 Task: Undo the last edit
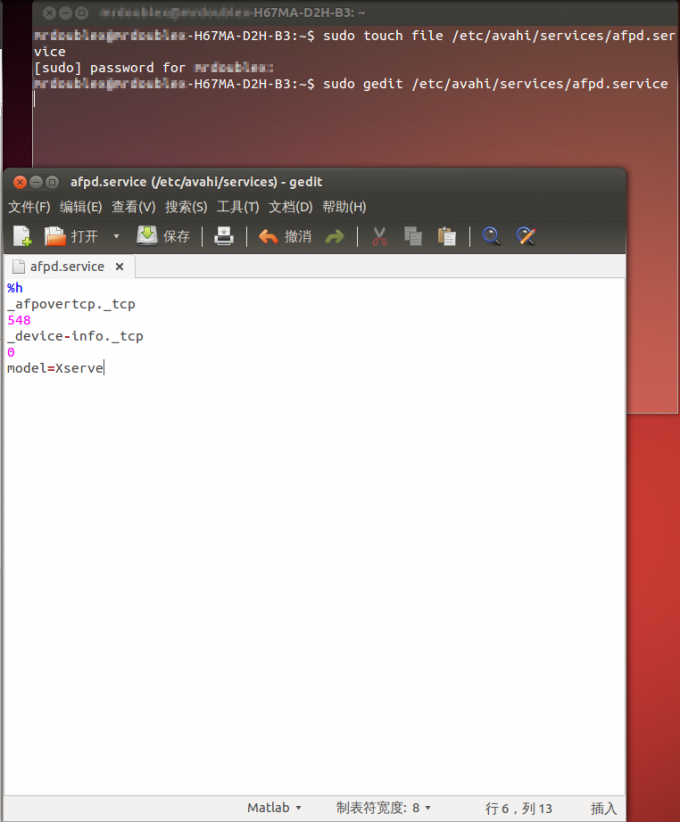point(285,236)
